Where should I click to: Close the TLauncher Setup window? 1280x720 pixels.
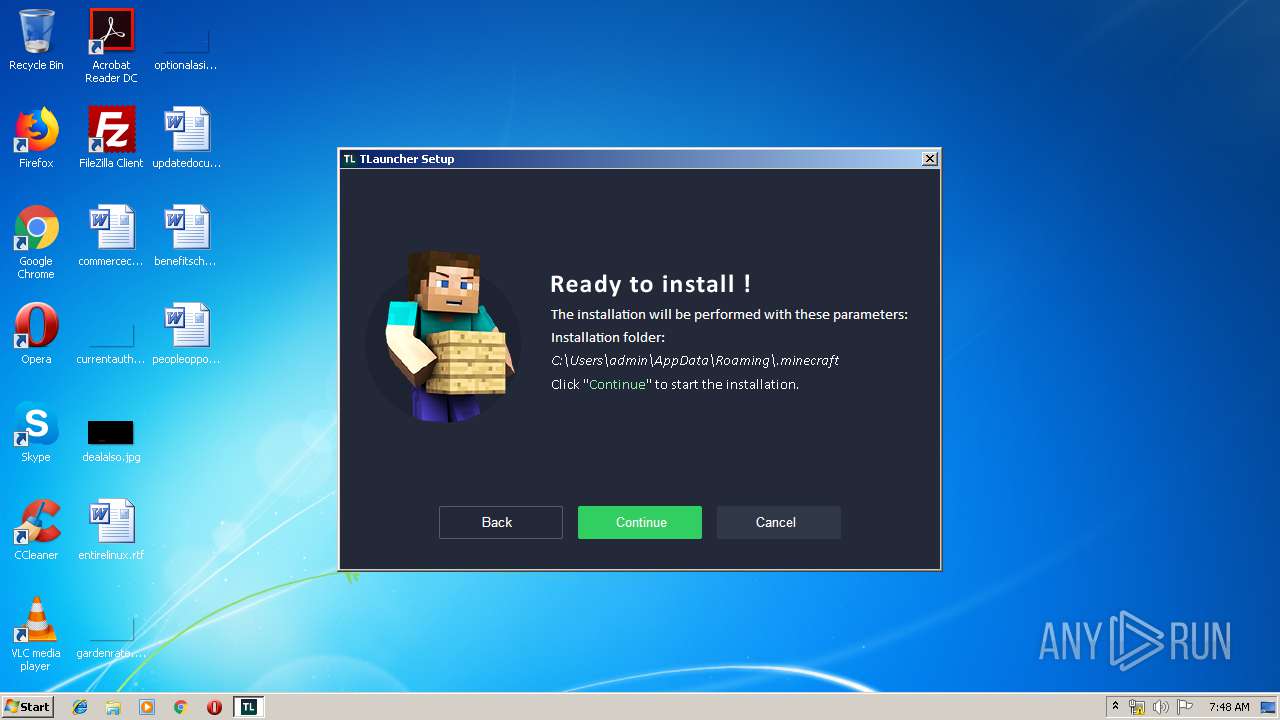pos(930,159)
